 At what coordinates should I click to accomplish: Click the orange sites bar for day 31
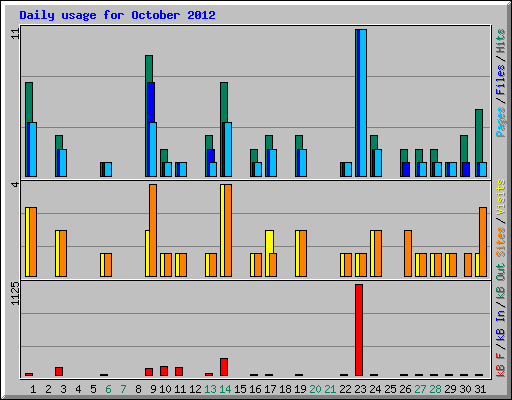click(x=483, y=242)
